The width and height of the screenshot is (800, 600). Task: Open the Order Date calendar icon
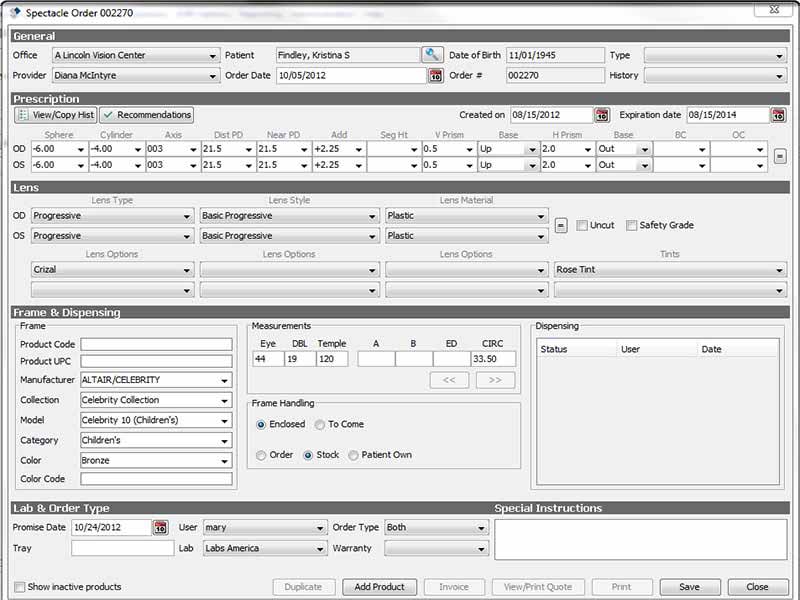pyautogui.click(x=435, y=76)
